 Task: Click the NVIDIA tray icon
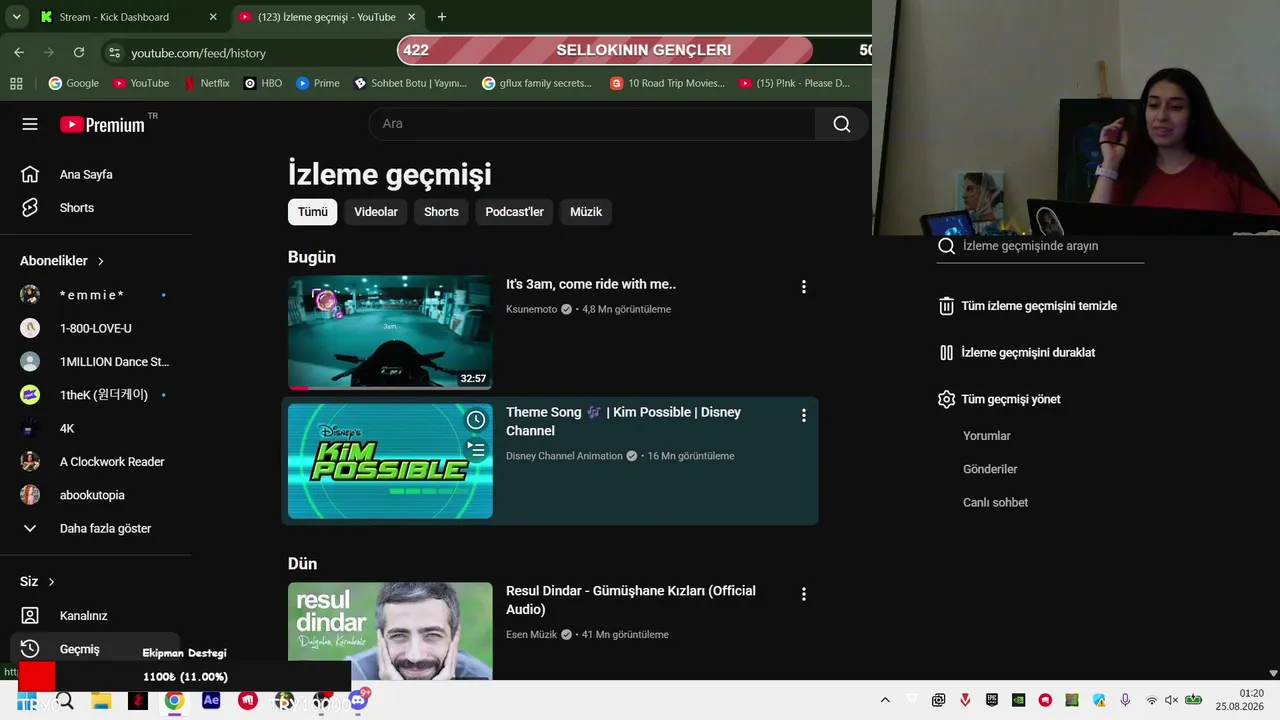click(x=1018, y=701)
